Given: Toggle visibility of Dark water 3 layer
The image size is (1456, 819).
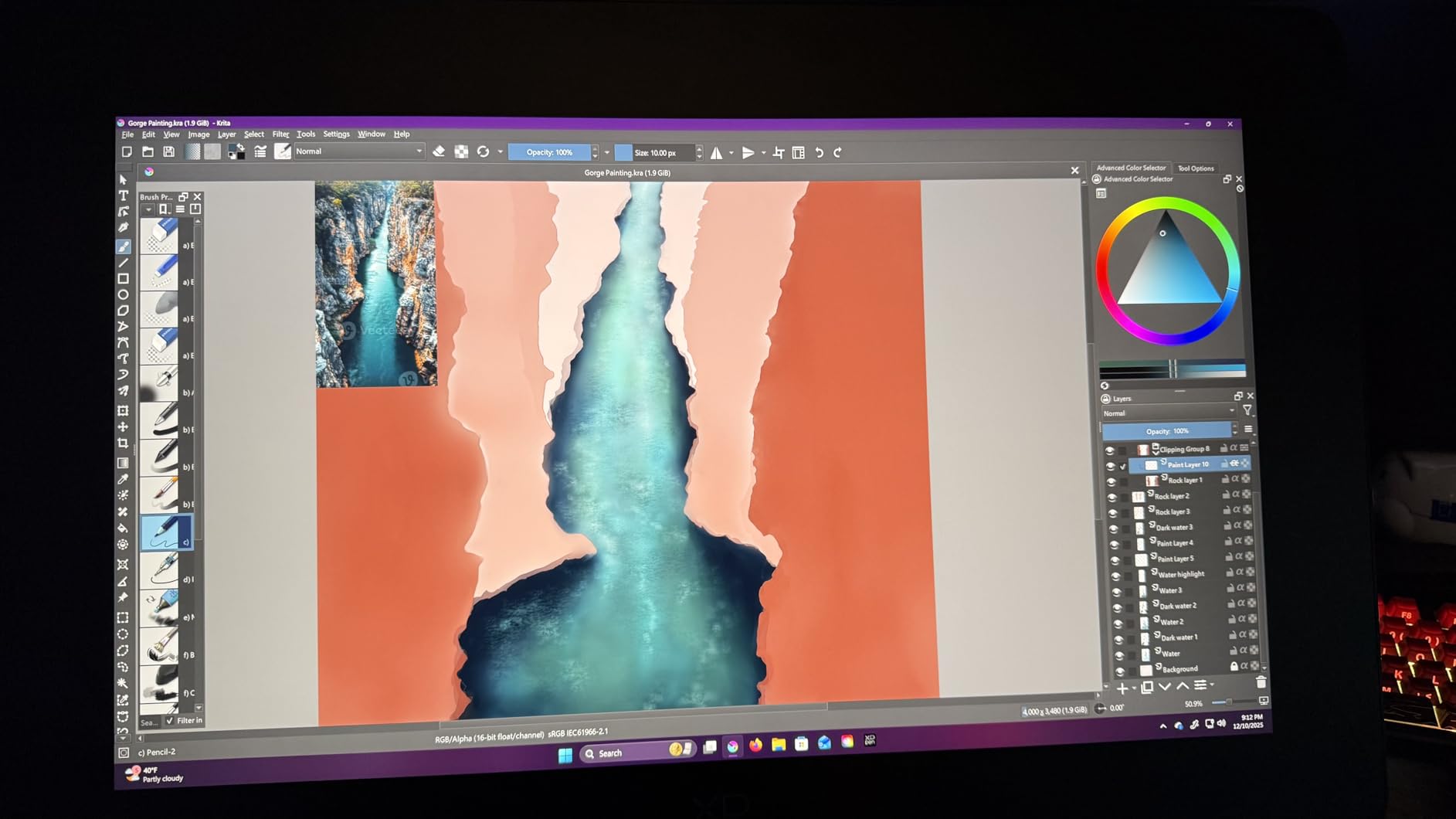Looking at the screenshot, I should point(1114,527).
